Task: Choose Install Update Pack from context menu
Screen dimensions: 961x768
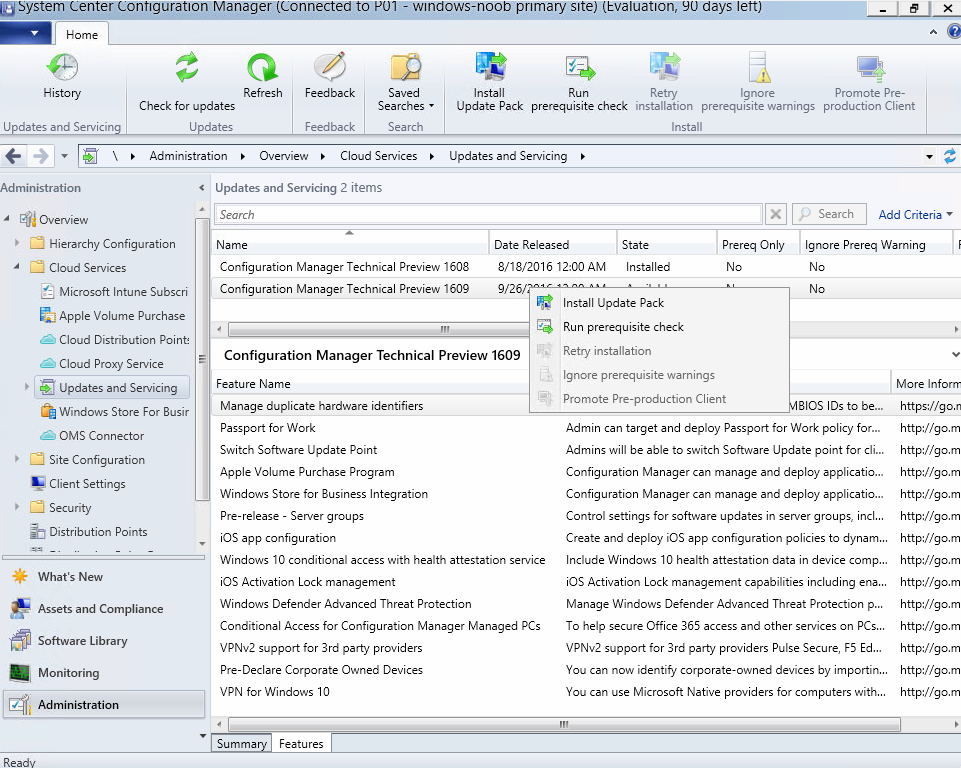Action: (659, 303)
